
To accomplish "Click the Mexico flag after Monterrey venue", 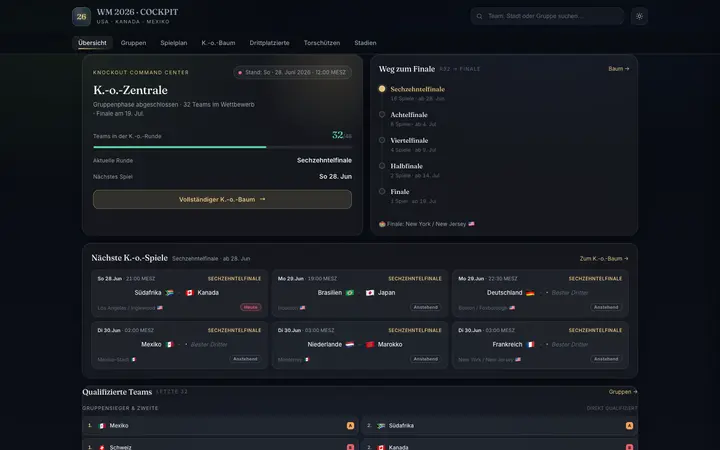I will coord(307,360).
